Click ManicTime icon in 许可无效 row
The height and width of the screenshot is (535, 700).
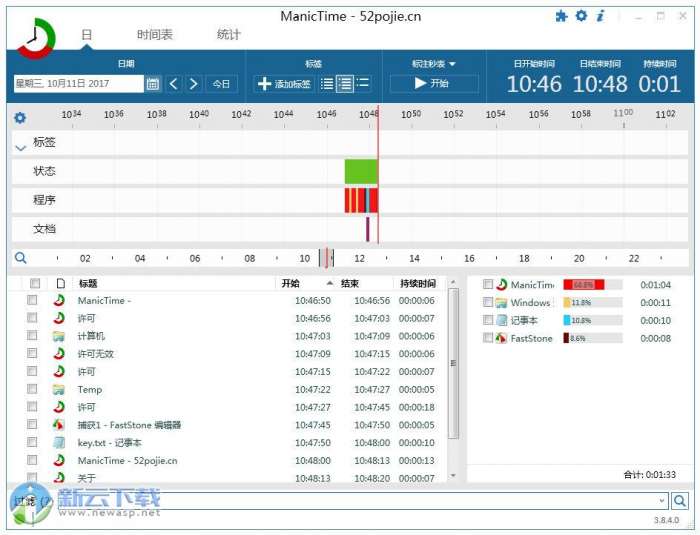[x=59, y=353]
